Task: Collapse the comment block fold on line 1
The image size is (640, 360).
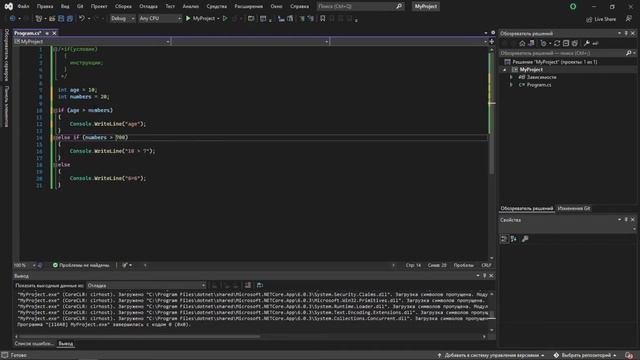Action: 55,49
